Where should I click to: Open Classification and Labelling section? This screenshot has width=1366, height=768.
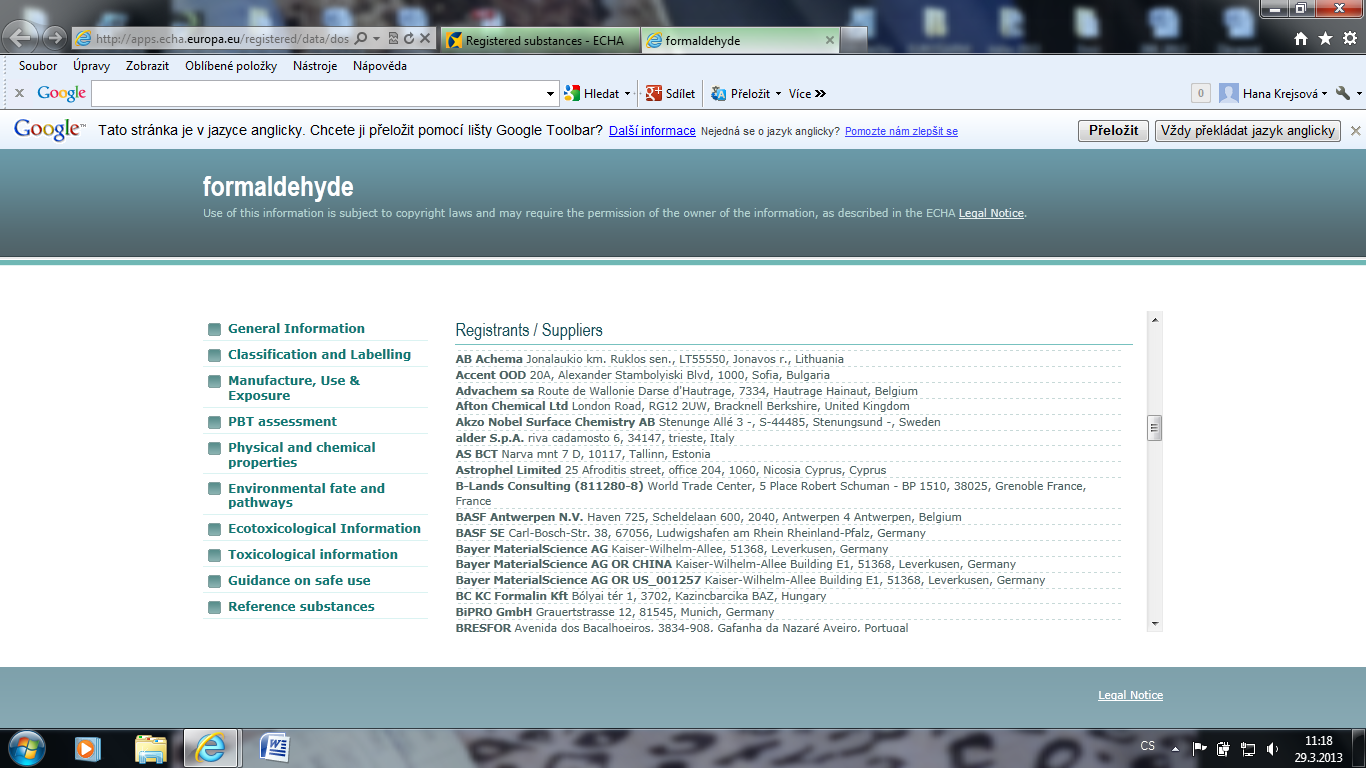319,354
